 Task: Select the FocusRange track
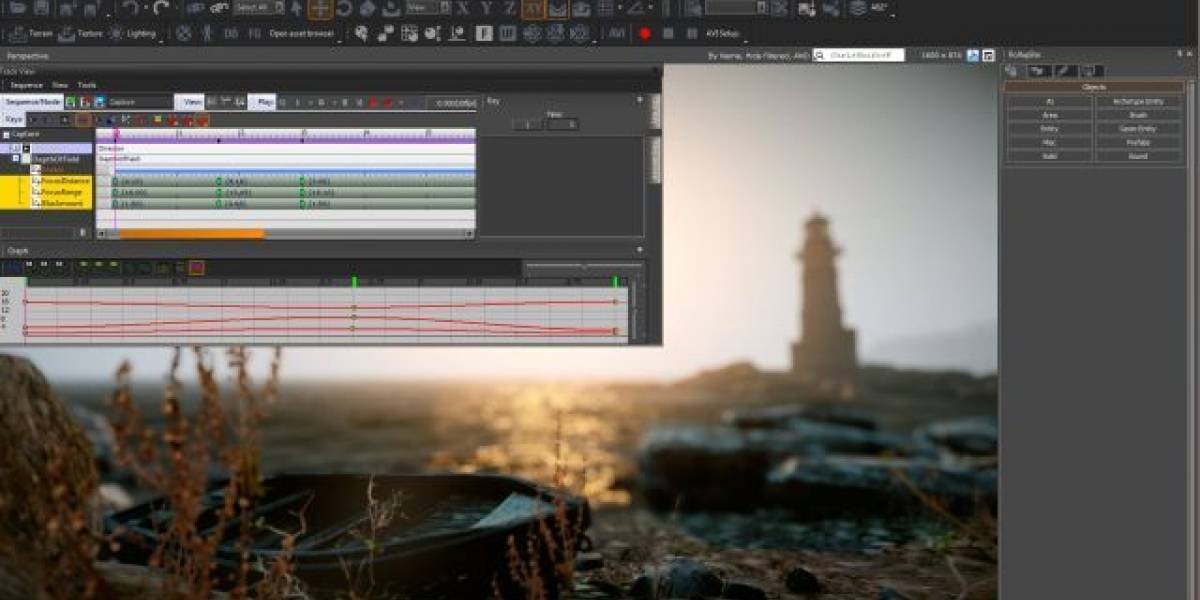click(61, 192)
